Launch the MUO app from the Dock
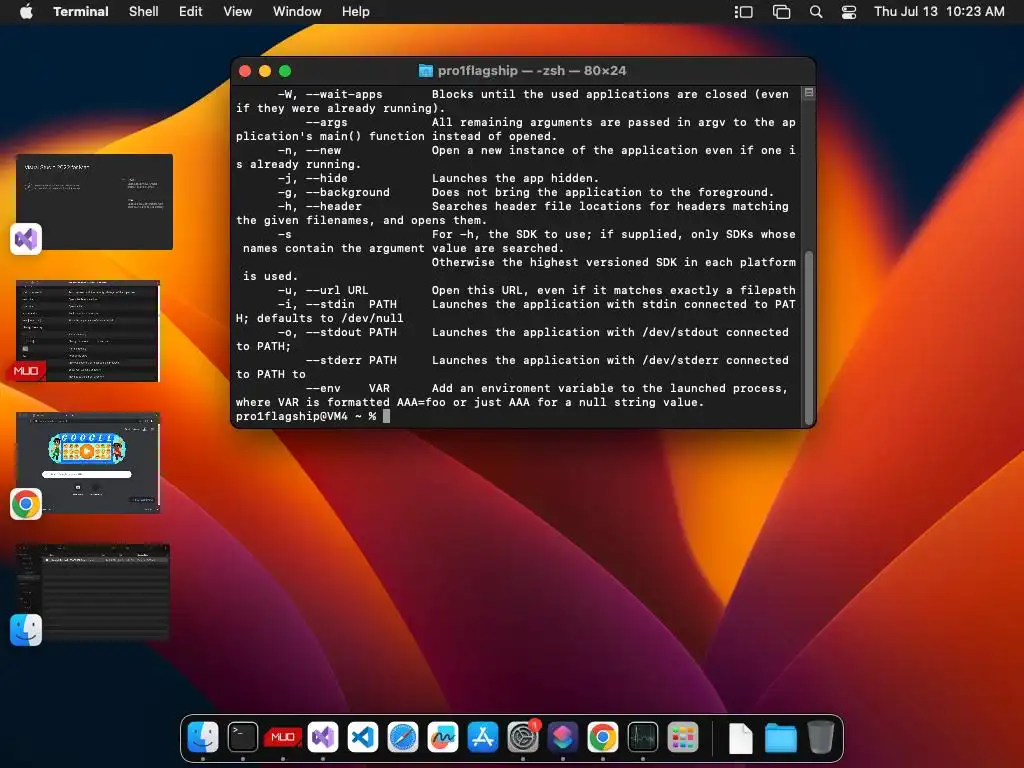1024x768 pixels. [x=283, y=737]
